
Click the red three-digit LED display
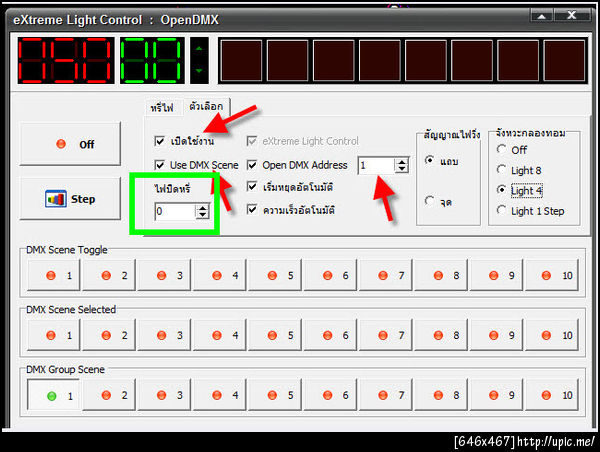coord(66,60)
